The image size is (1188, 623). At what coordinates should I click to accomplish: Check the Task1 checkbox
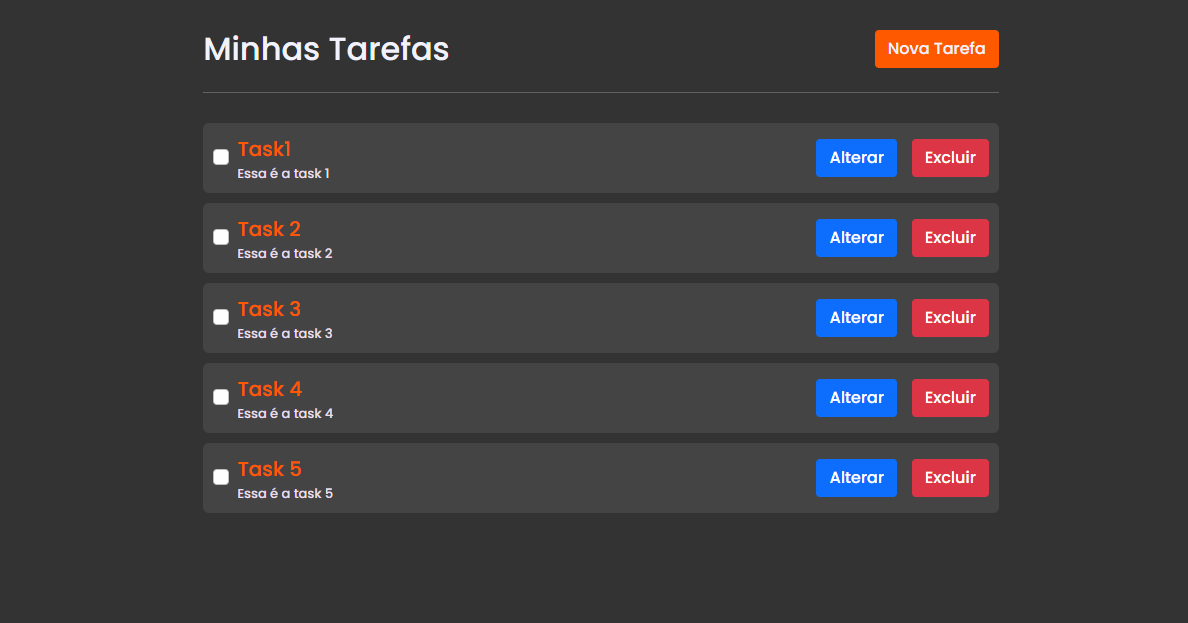click(x=220, y=157)
